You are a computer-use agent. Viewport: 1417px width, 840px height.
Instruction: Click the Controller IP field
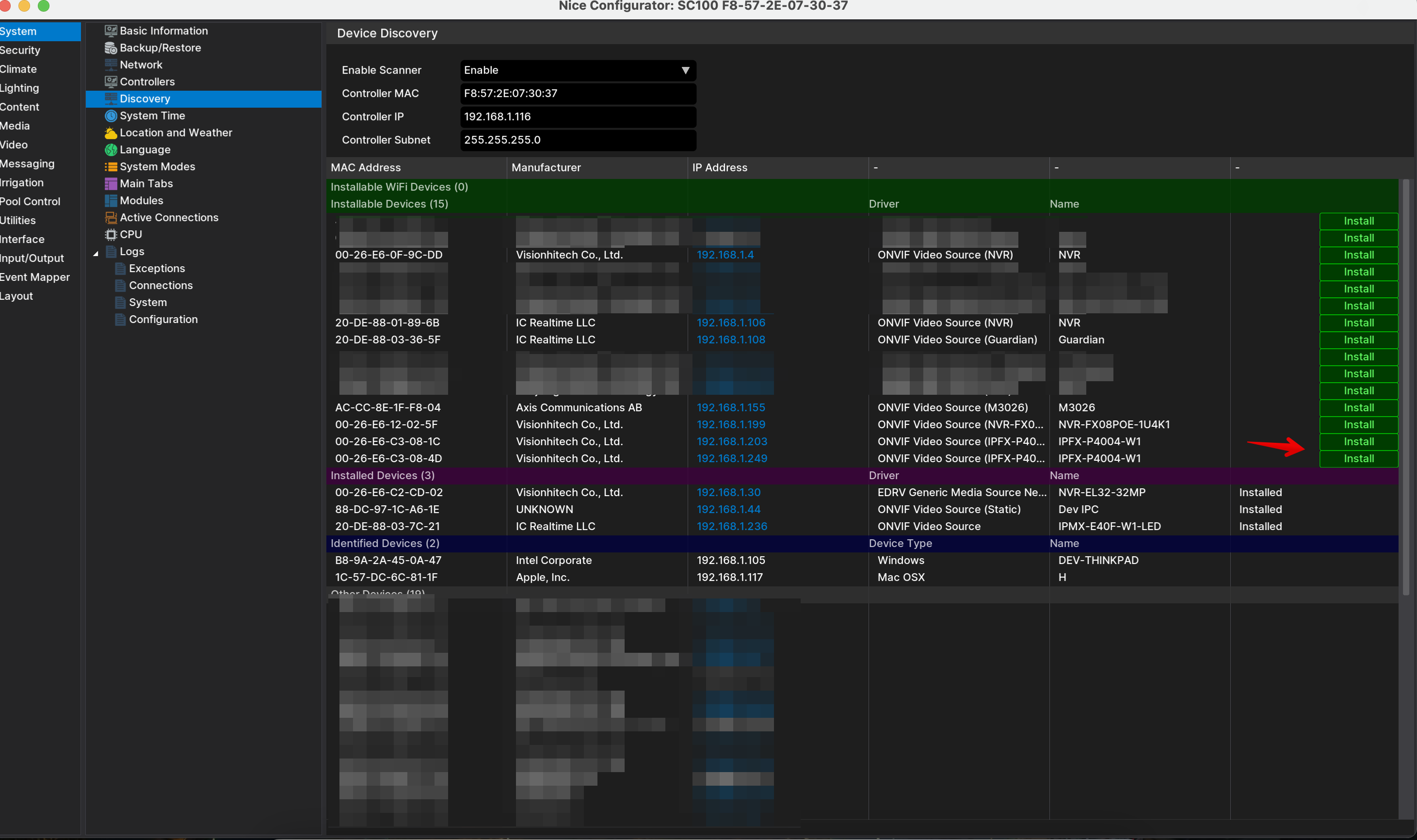click(578, 116)
